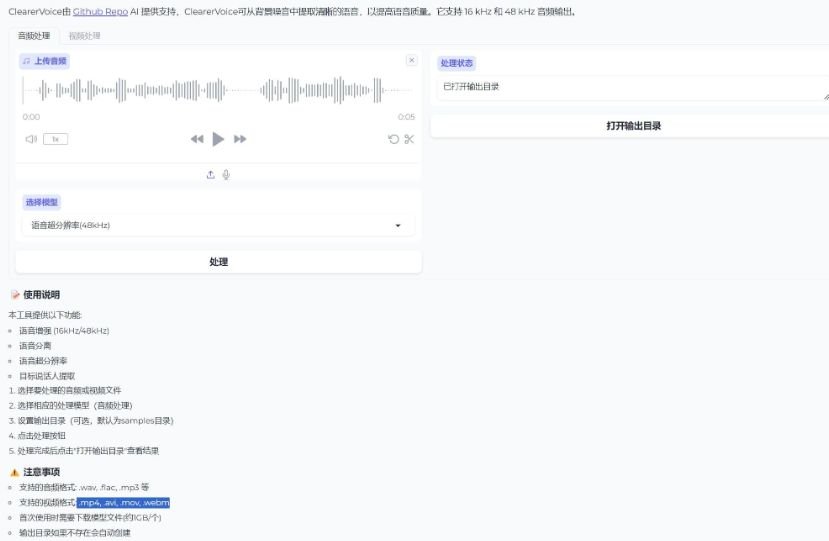Click the scissors trim icon
This screenshot has height=541, width=829.
pos(409,139)
